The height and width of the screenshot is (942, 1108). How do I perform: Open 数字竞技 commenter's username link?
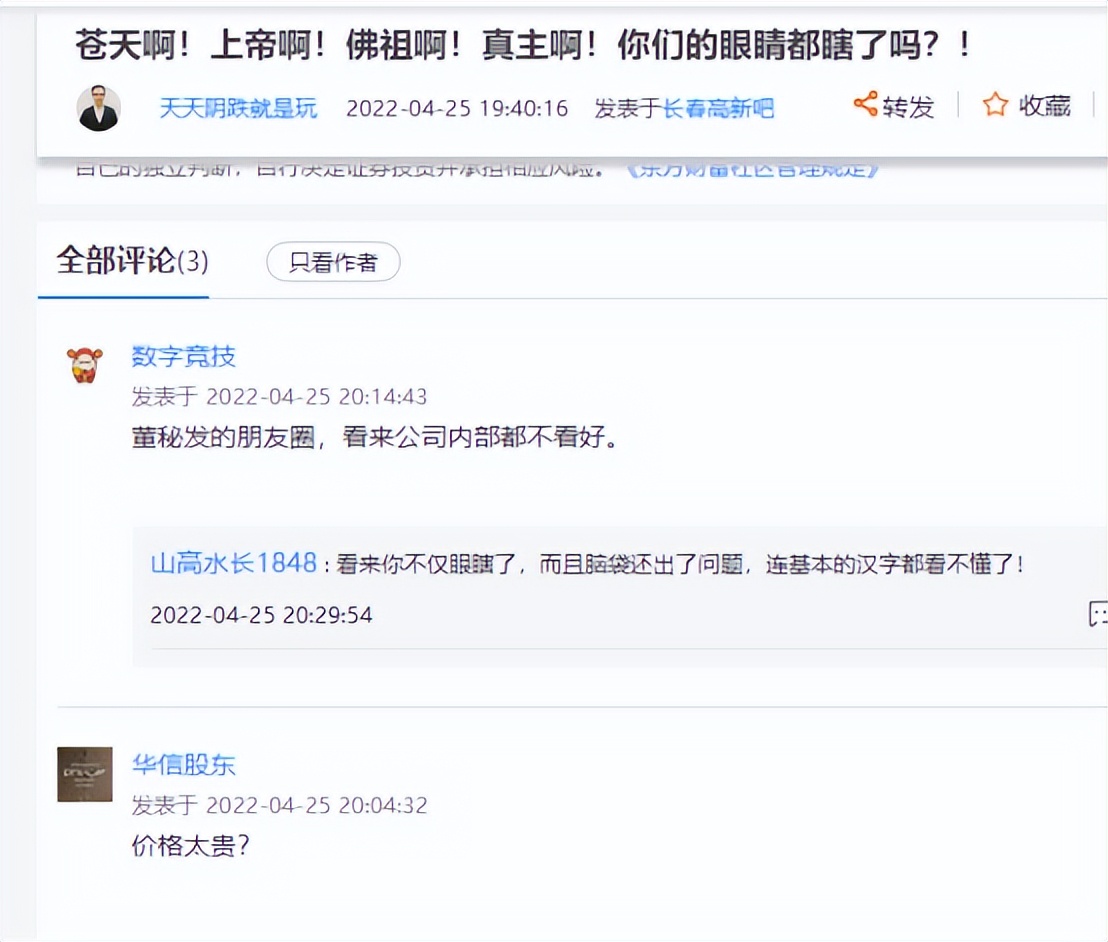coord(184,356)
